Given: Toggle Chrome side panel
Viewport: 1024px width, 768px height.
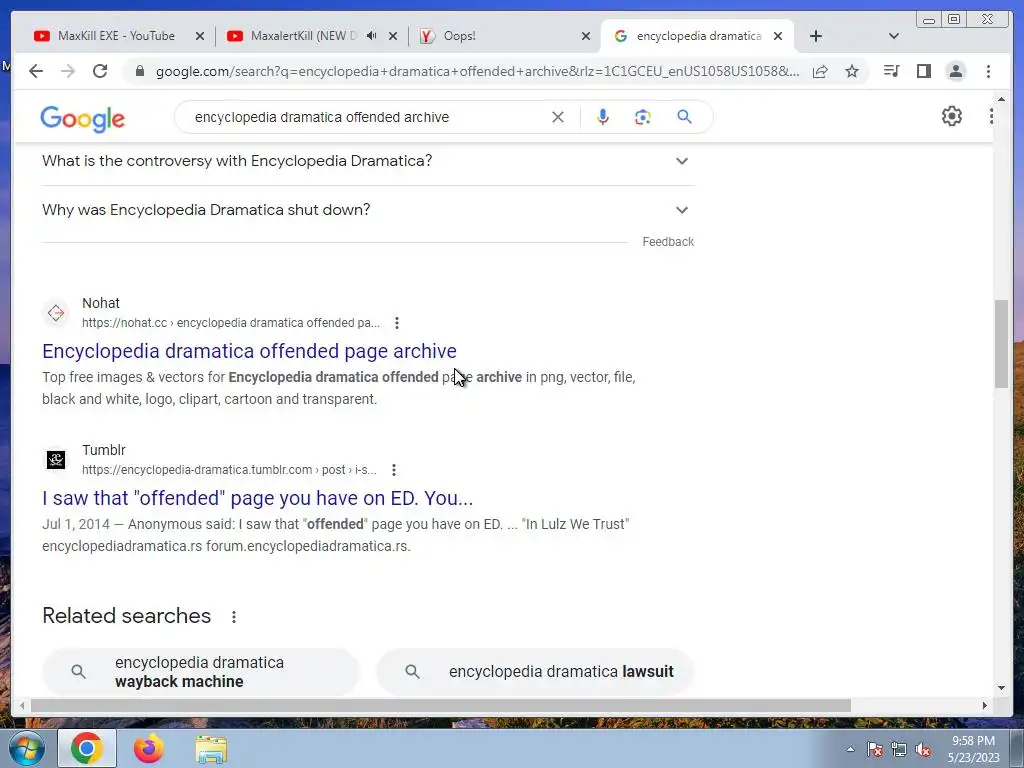Looking at the screenshot, I should [x=923, y=71].
